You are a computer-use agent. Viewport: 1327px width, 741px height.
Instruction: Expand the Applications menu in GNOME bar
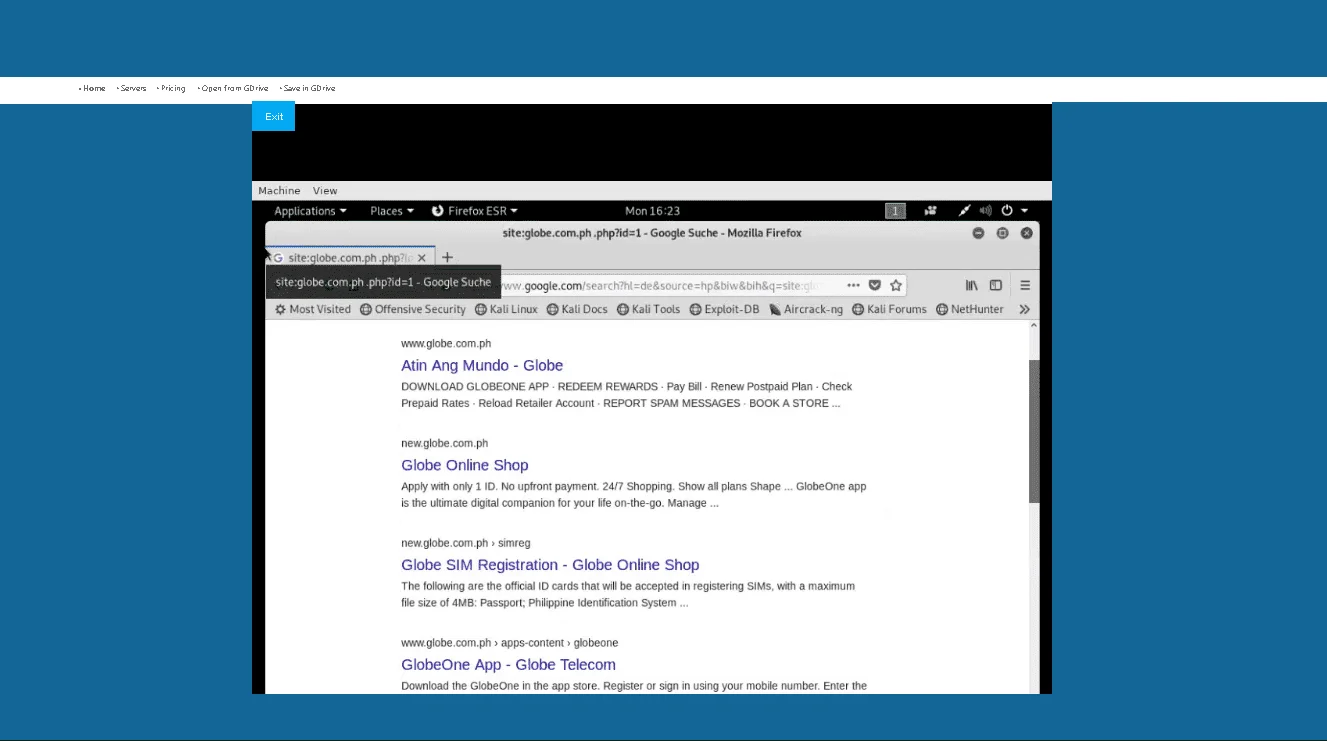coord(310,211)
